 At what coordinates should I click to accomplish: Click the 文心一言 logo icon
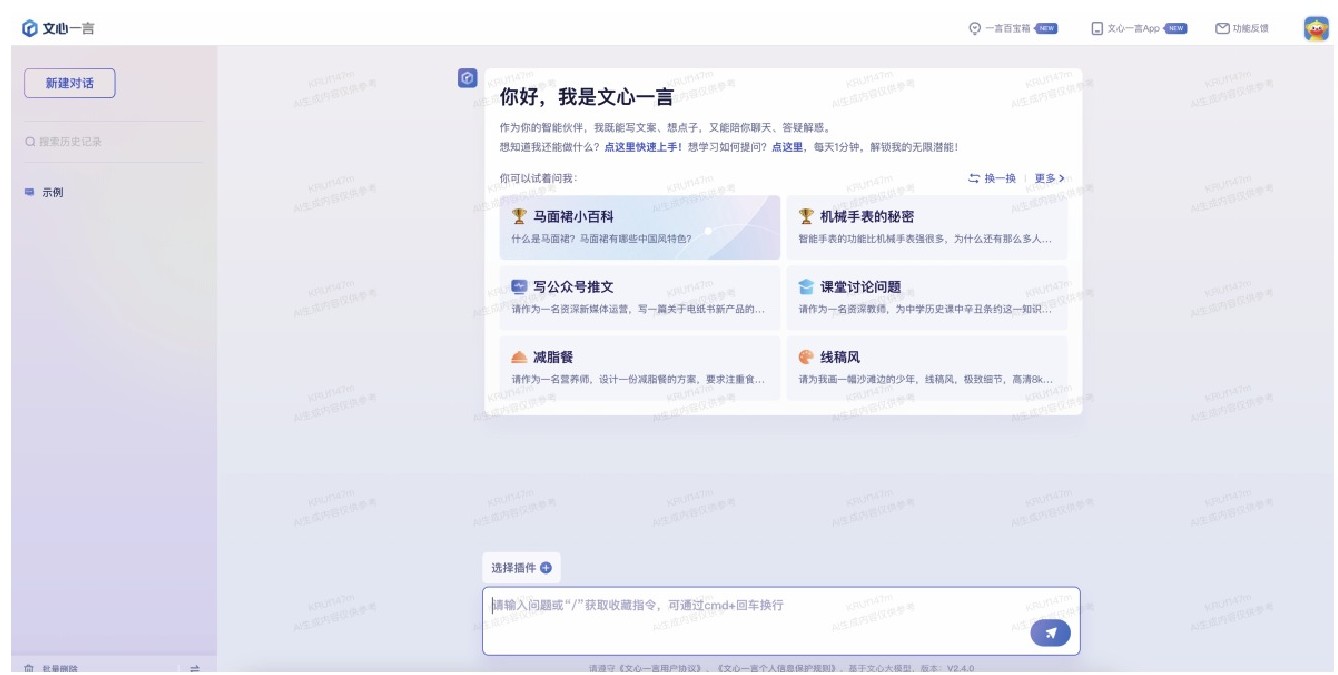29,29
